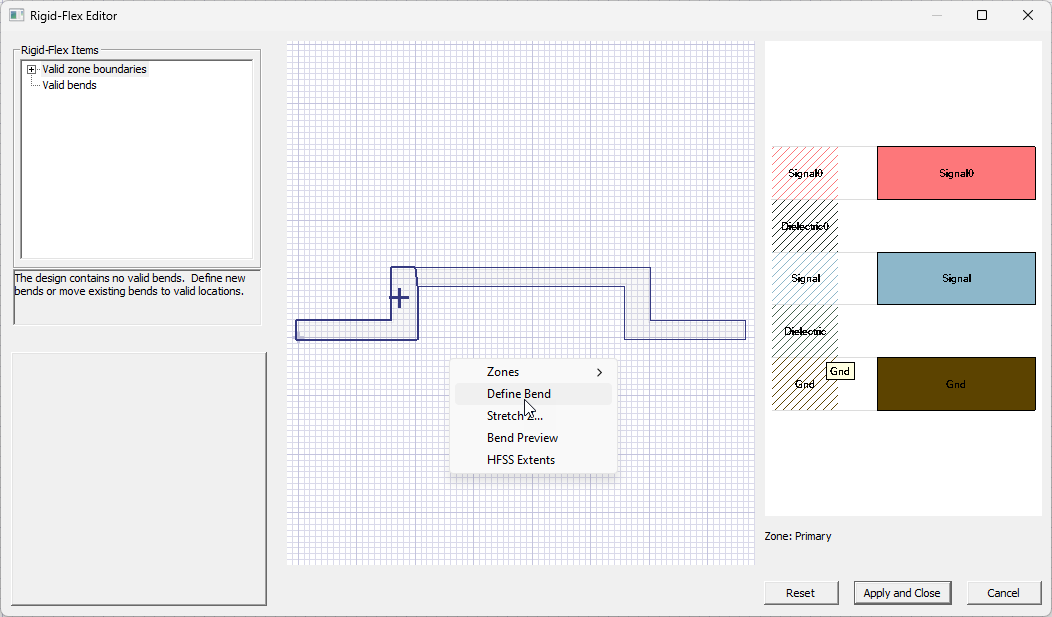Select Valid bends tree item
The image size is (1052, 617).
point(69,86)
